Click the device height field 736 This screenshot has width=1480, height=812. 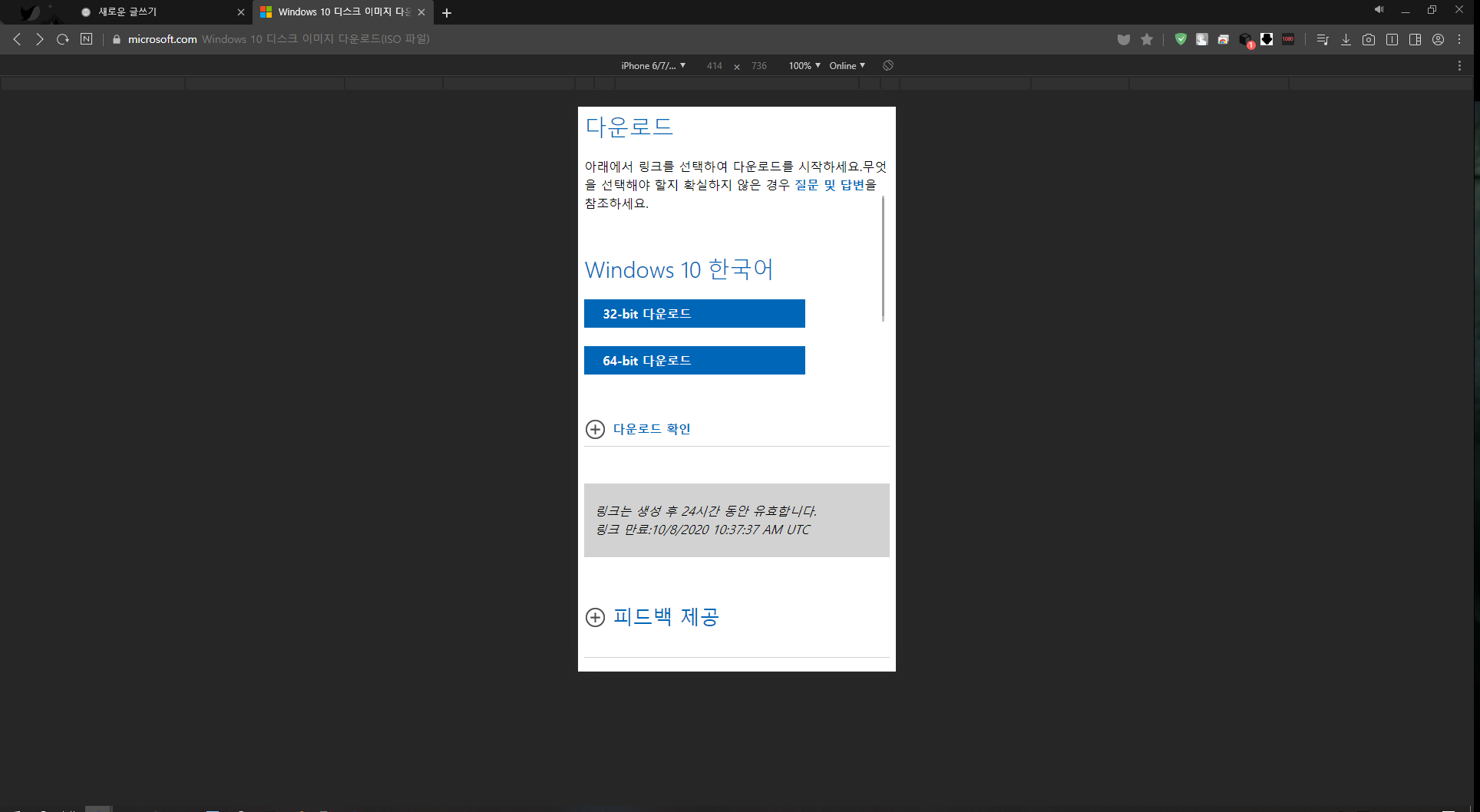[759, 66]
